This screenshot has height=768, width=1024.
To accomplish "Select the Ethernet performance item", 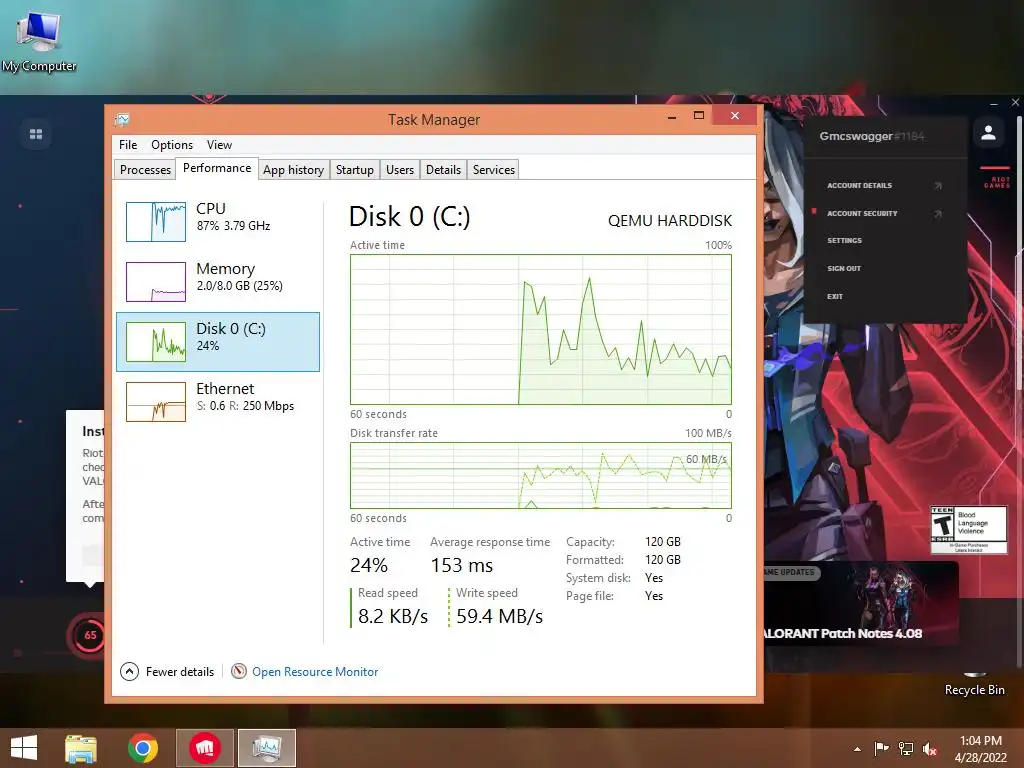I will coord(218,402).
